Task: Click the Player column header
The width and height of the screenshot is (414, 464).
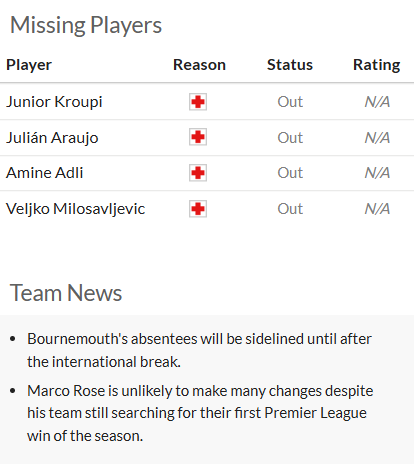Action: click(29, 65)
